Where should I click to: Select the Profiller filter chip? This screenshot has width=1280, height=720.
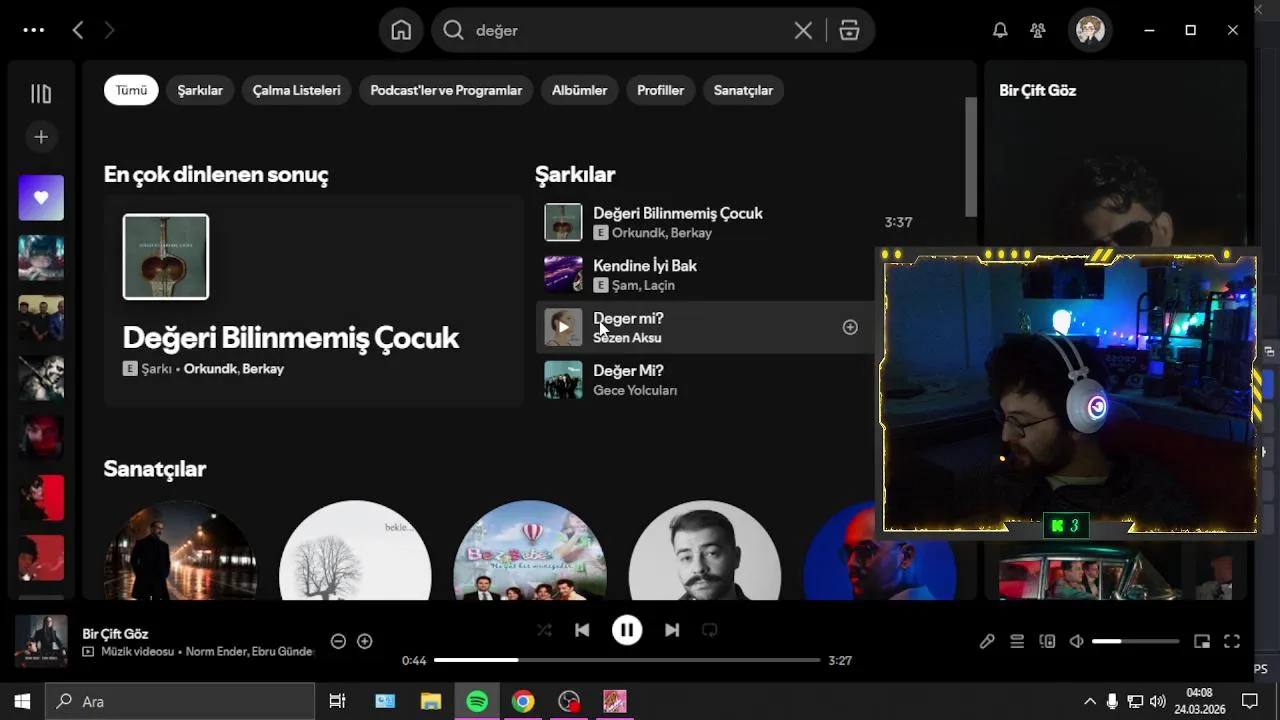click(x=661, y=90)
